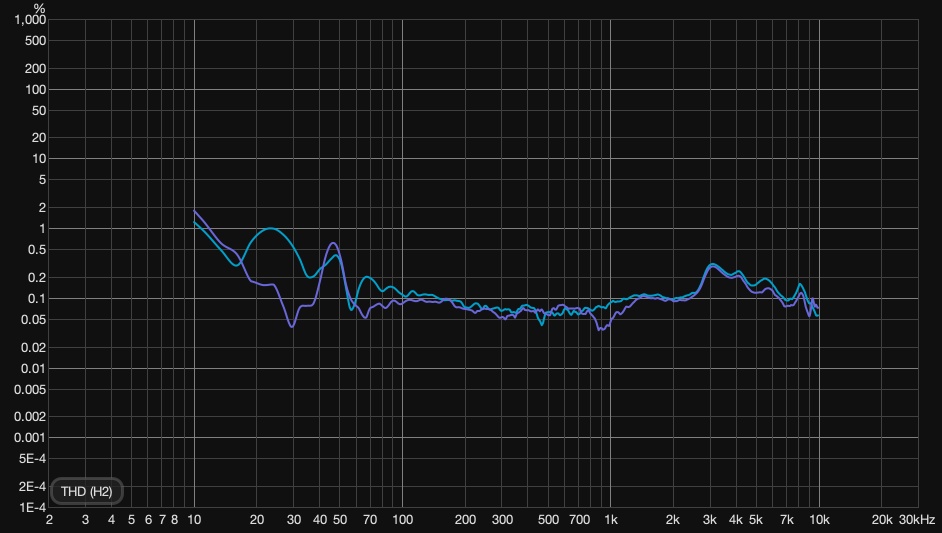Click the '20k' frequency axis label

[x=882, y=520]
